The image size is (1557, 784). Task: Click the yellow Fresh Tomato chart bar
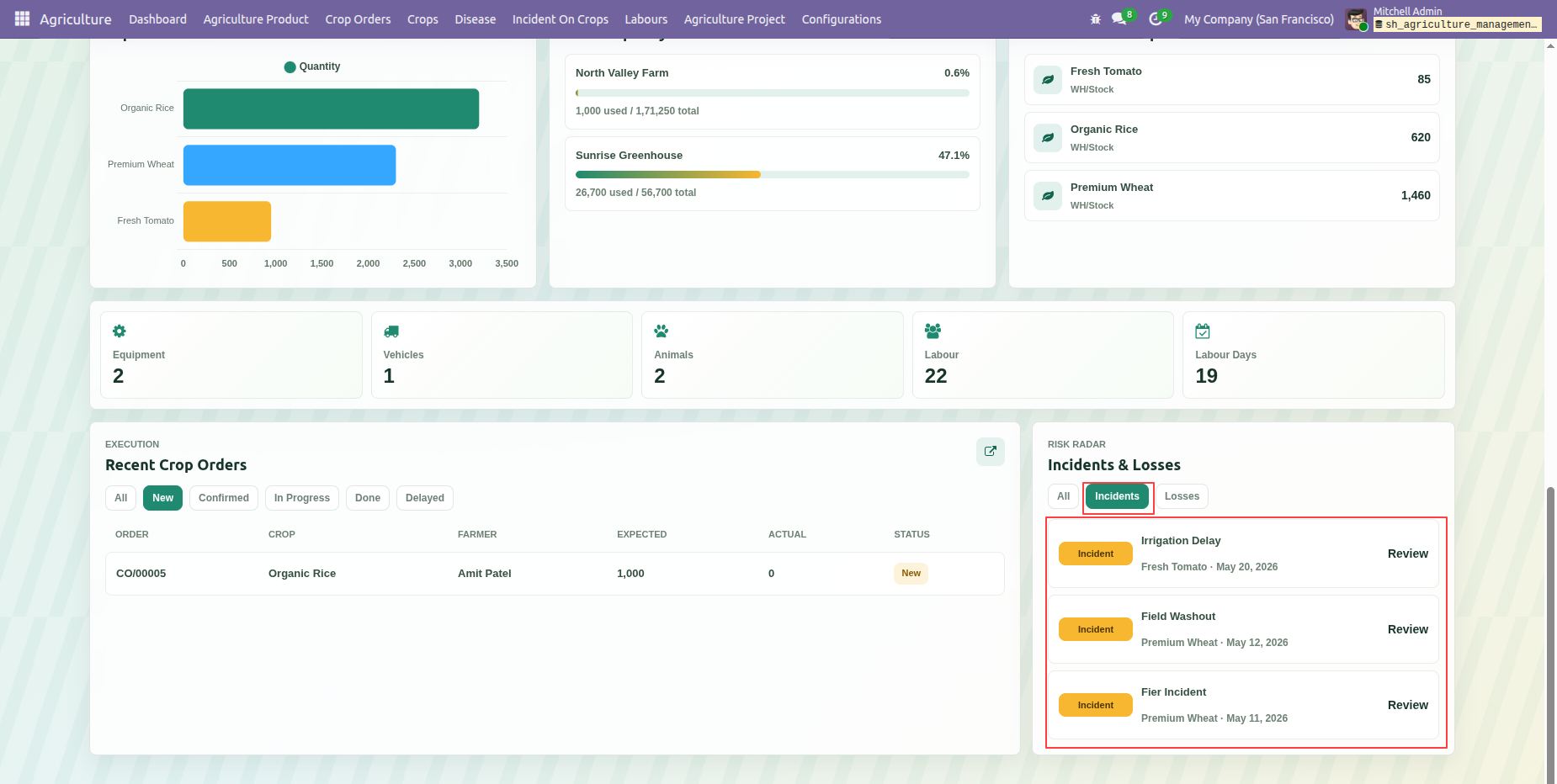227,221
